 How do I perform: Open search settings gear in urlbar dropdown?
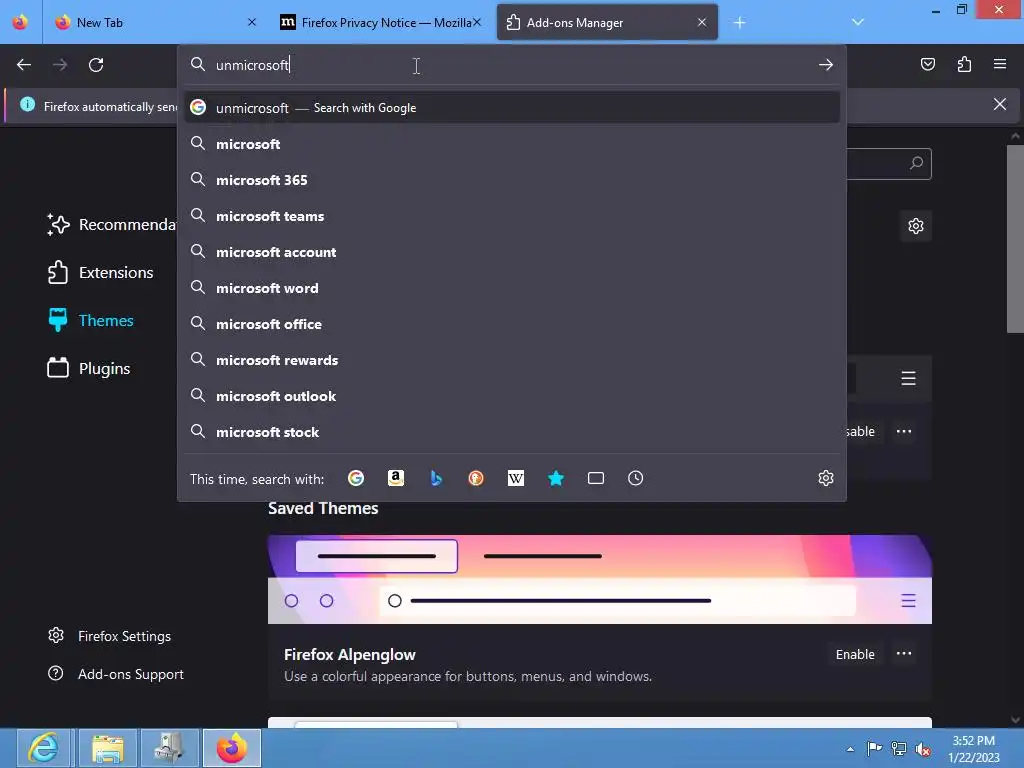825,478
